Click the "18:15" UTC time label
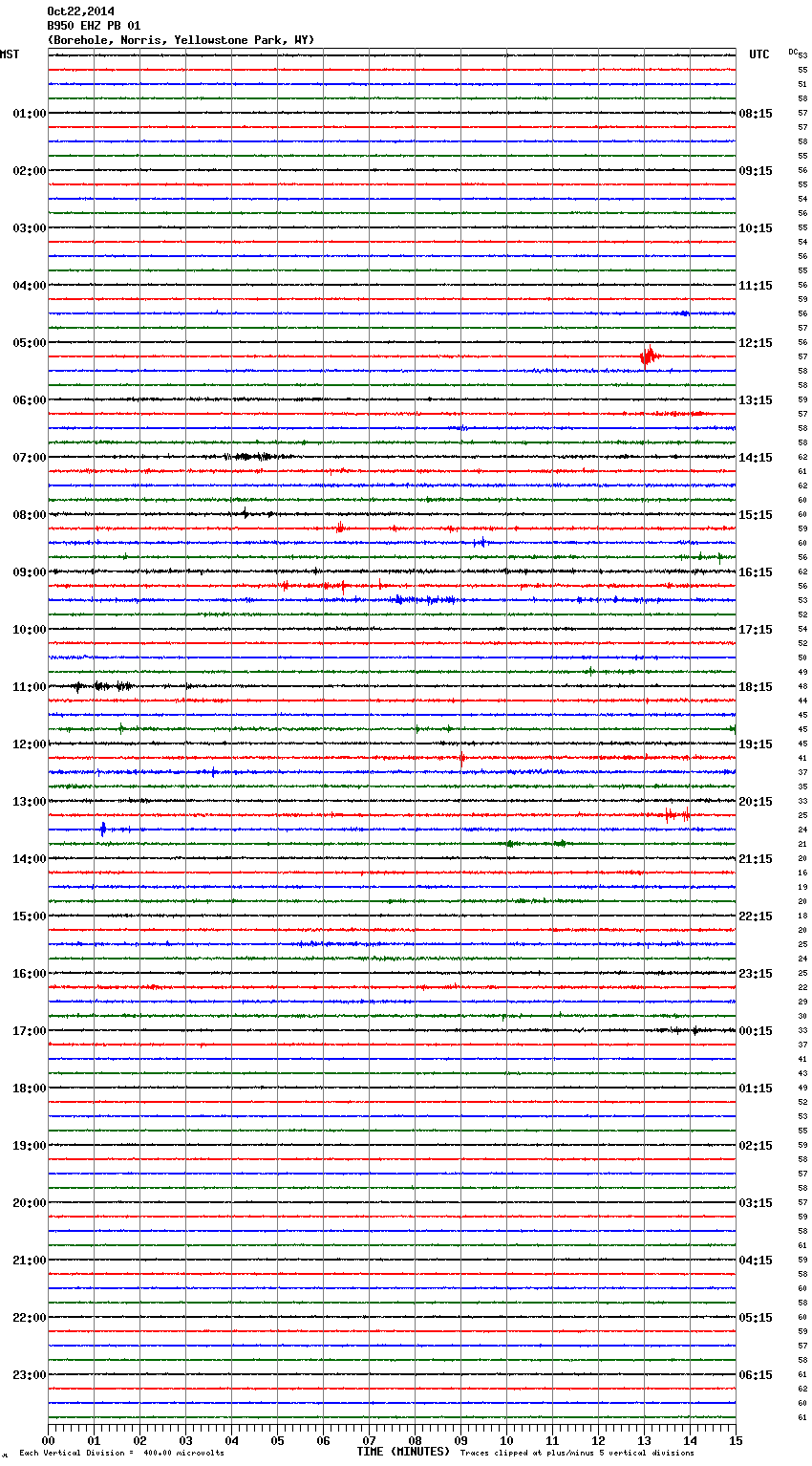The width and height of the screenshot is (812, 1466). [756, 687]
